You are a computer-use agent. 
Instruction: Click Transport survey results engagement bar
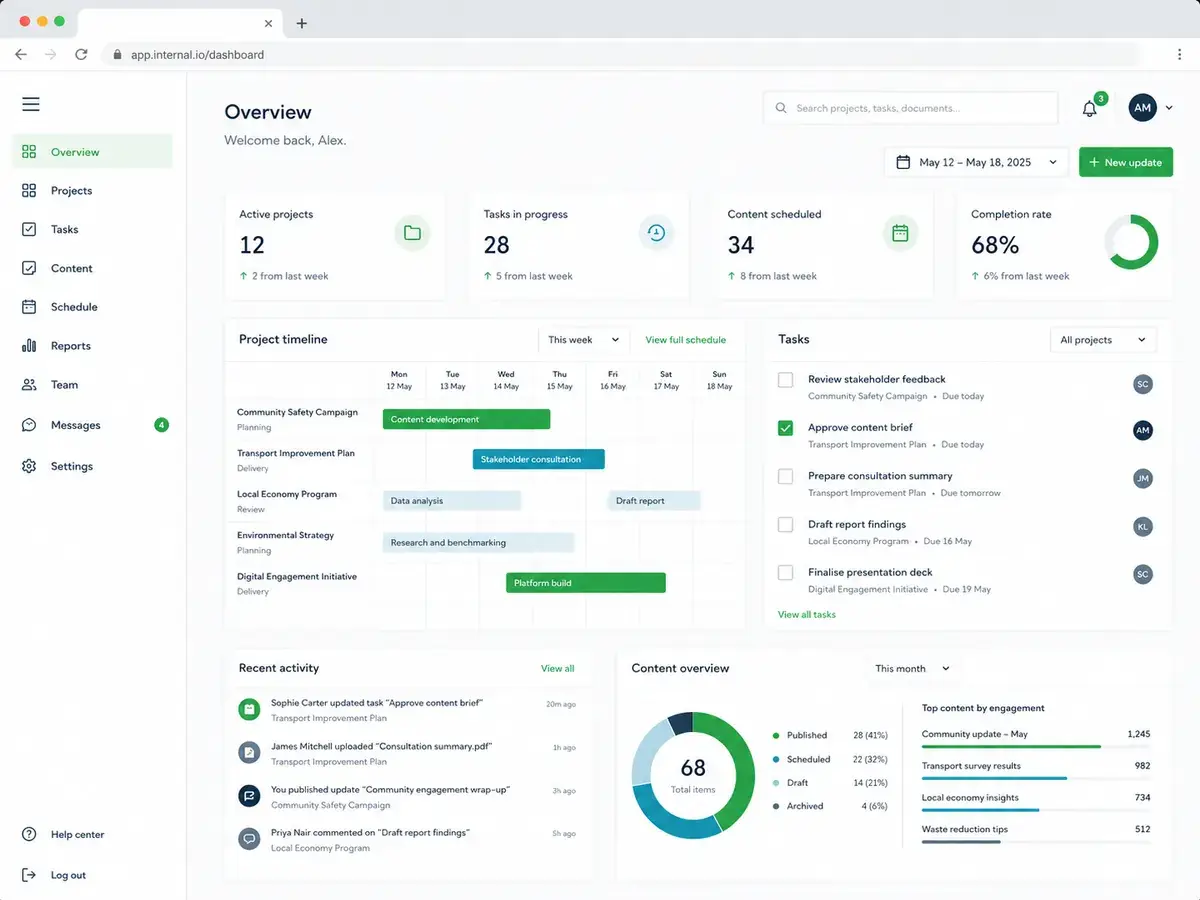tap(1036, 778)
